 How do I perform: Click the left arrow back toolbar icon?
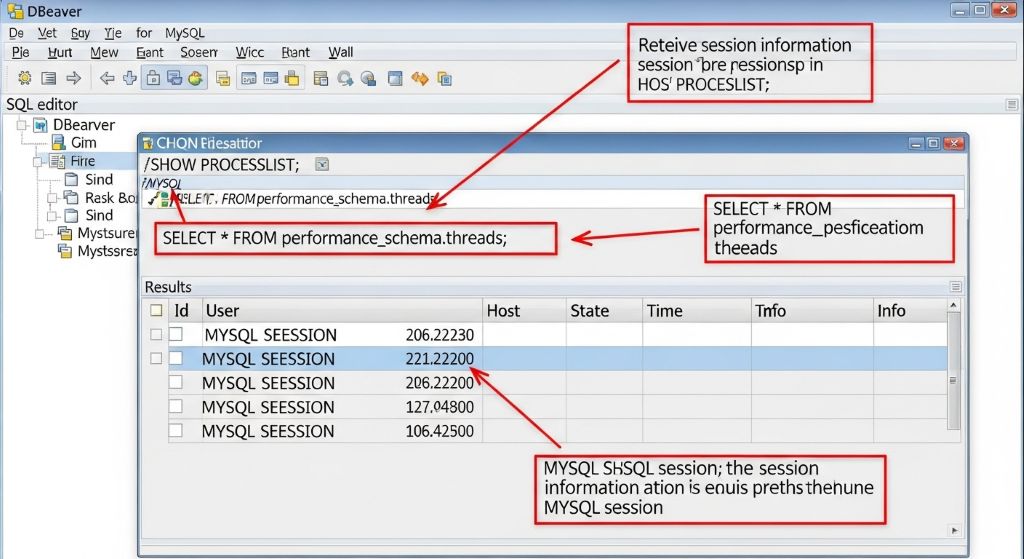coord(107,78)
